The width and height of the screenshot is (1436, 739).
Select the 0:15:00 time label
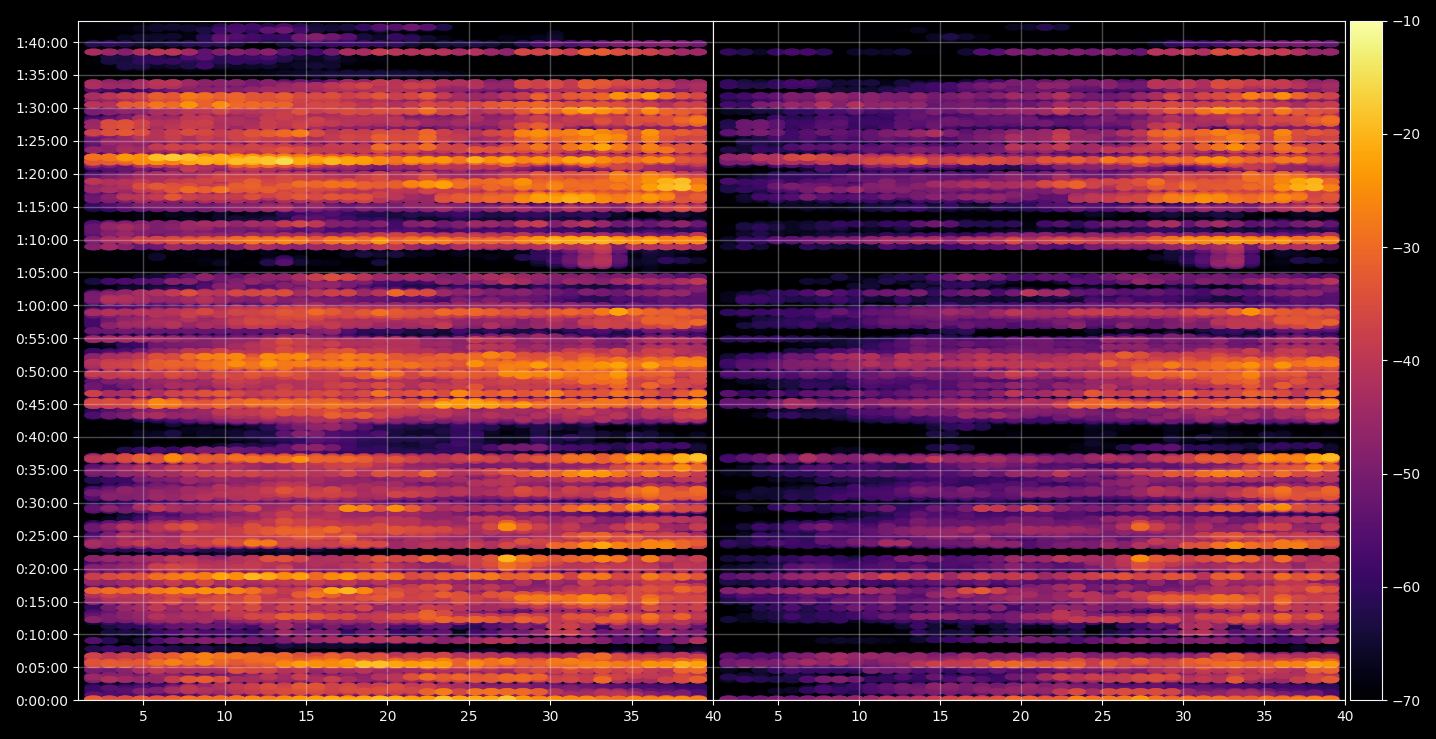point(42,602)
